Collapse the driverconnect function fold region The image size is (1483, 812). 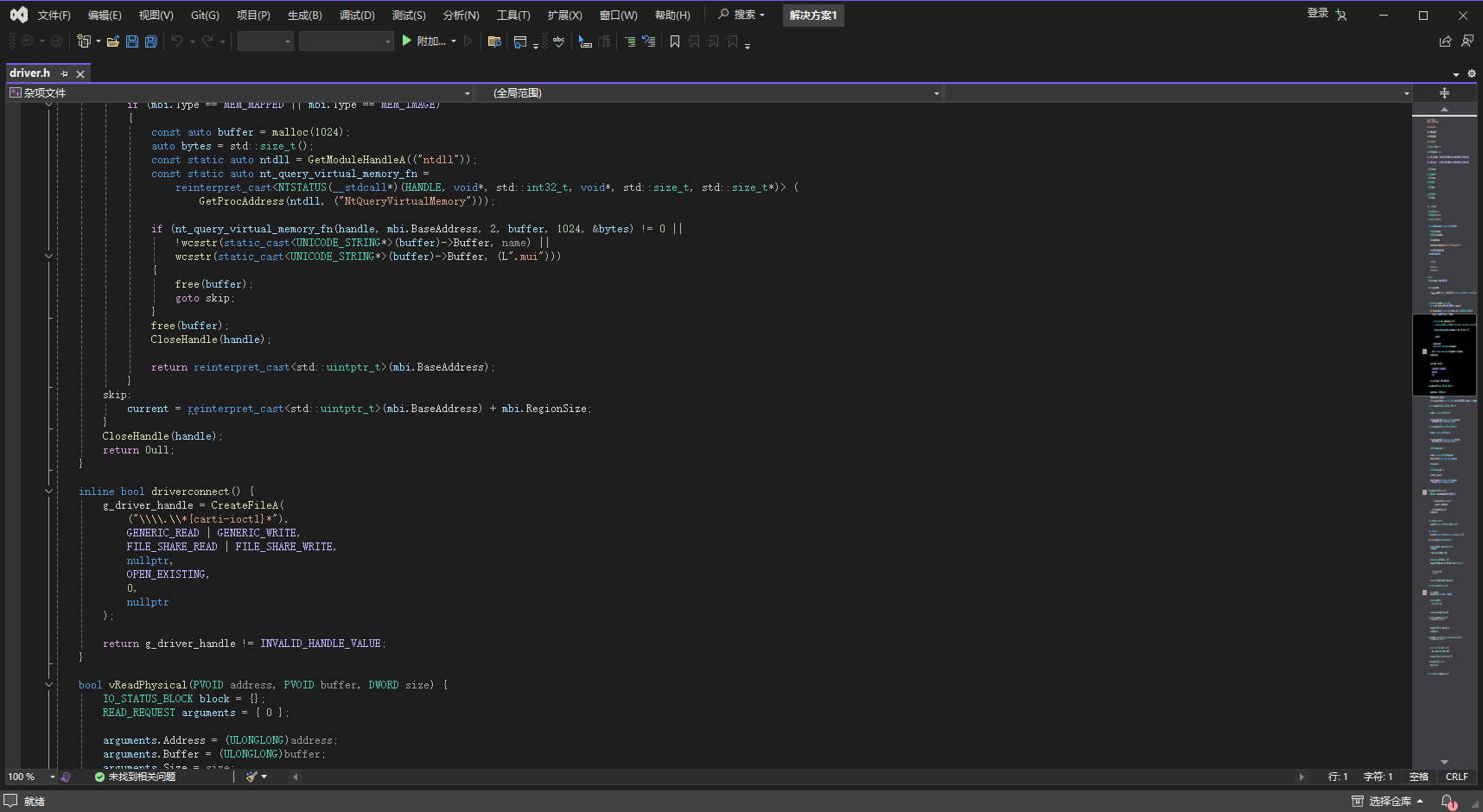point(49,491)
